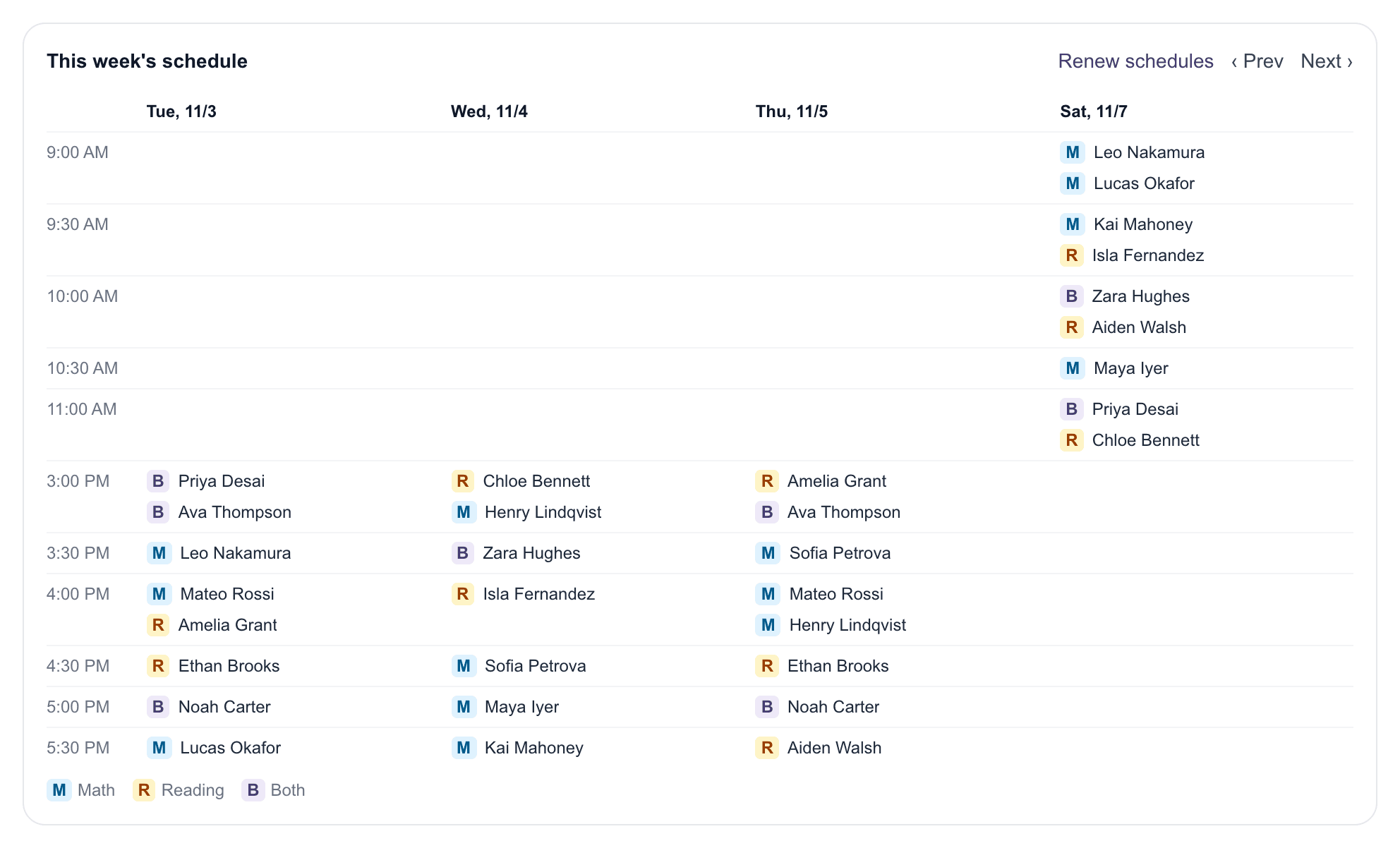
Task: Click Both badge beside Ava Thompson on Tuesday
Action: coord(158,512)
